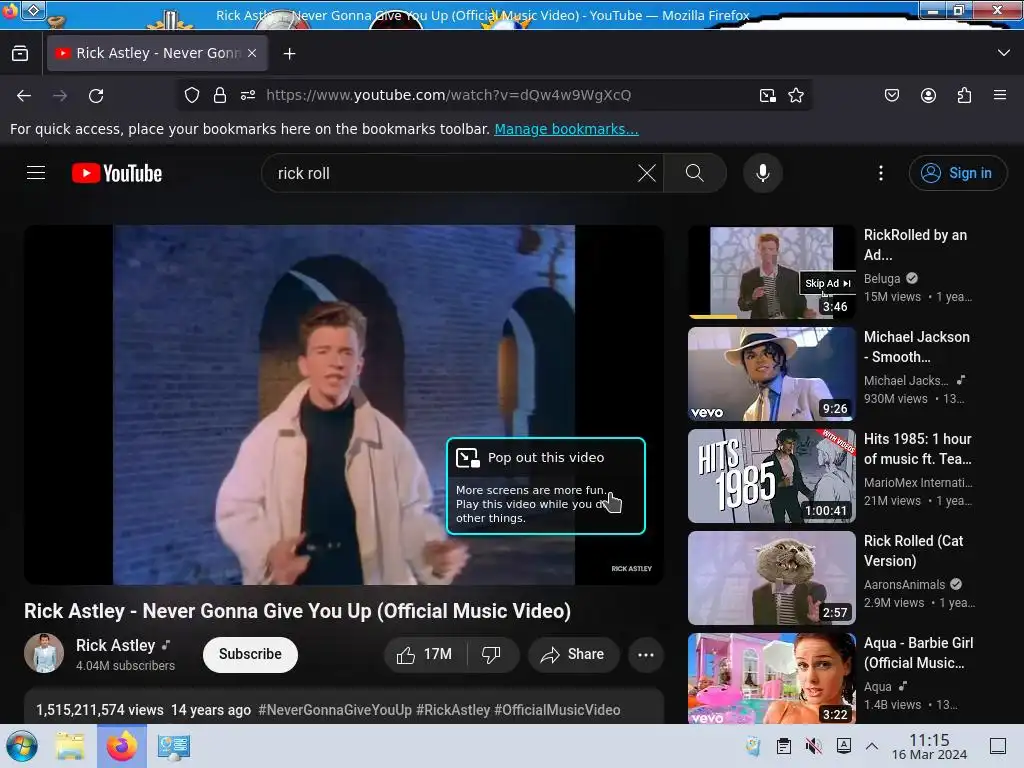Open more actions ellipsis under video
This screenshot has height=768, width=1024.
(x=645, y=654)
